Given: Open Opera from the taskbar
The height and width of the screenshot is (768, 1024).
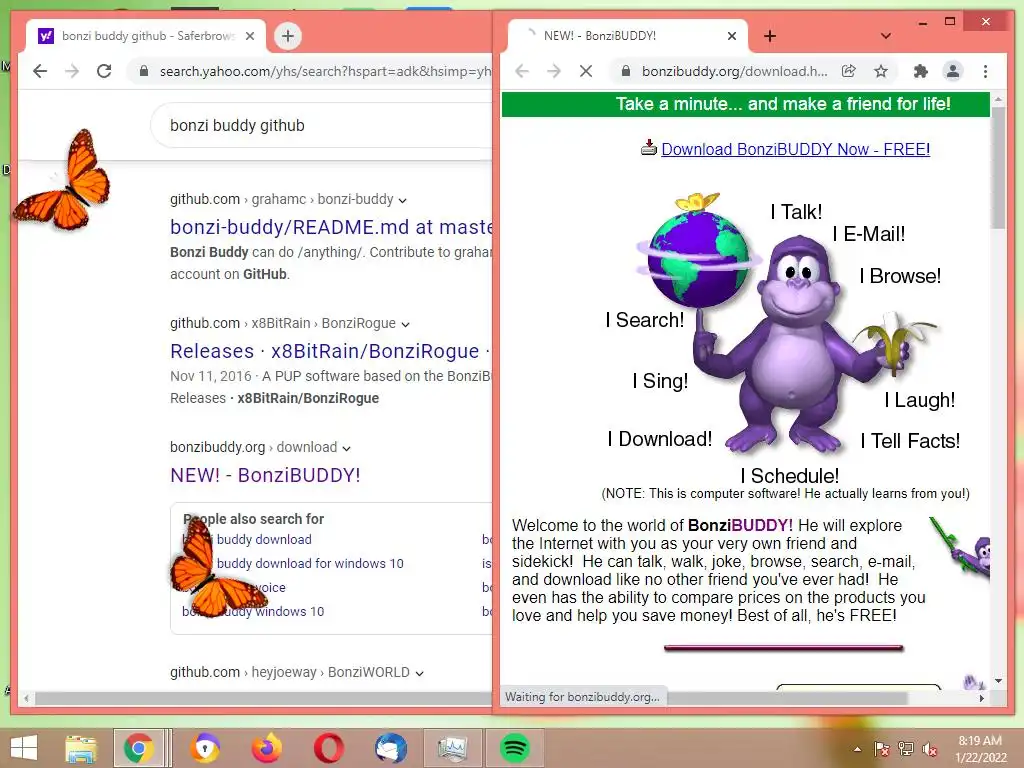Looking at the screenshot, I should click(x=328, y=748).
